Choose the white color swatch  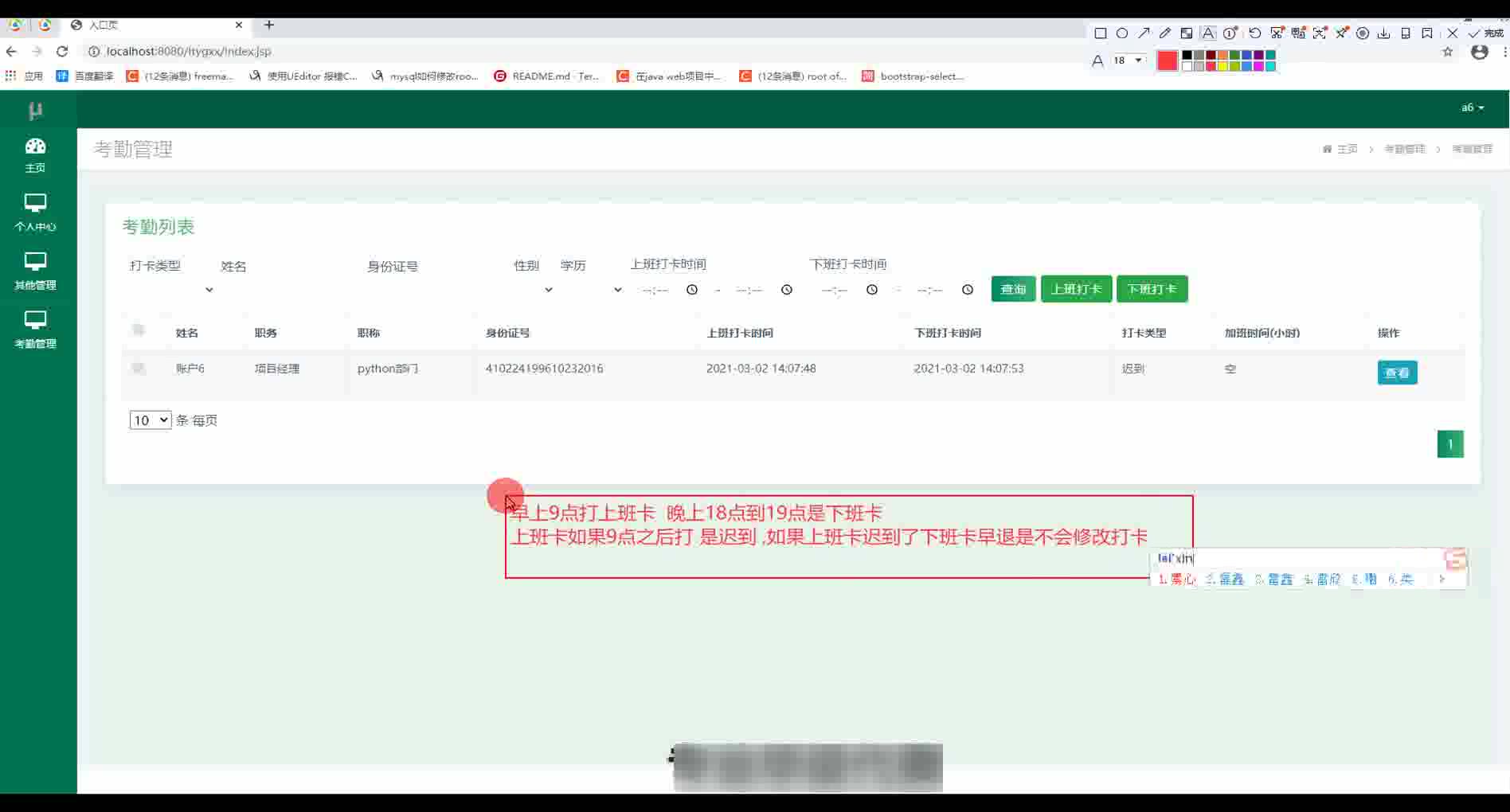point(1187,66)
